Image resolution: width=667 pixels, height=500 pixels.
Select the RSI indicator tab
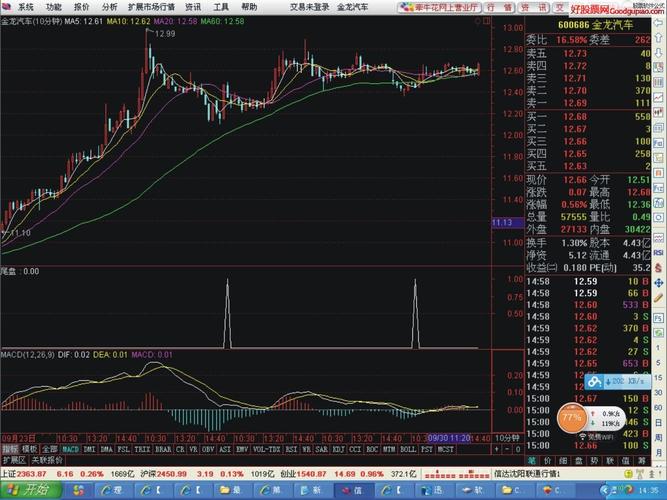291,449
